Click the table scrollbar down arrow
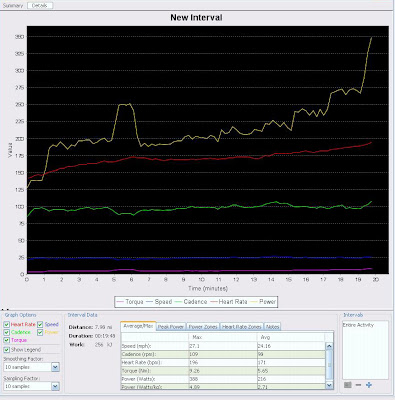Screen dimensions: 395x400 point(329,385)
